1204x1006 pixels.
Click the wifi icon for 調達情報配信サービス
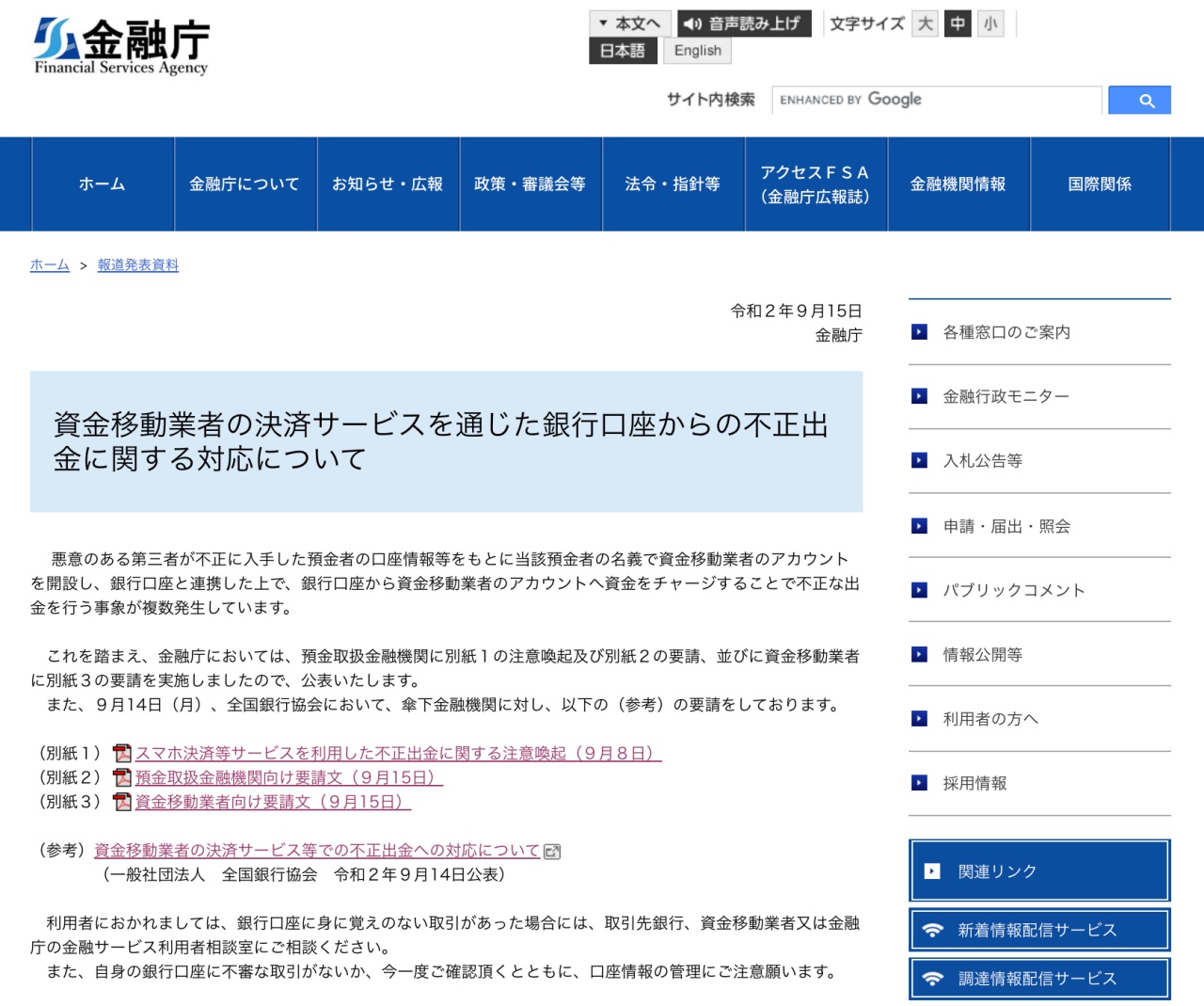(932, 979)
